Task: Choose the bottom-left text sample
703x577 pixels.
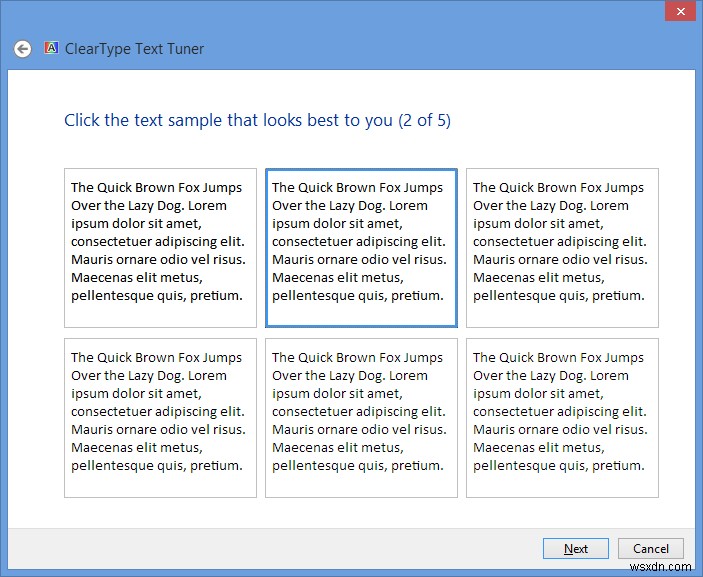Action: click(x=161, y=418)
